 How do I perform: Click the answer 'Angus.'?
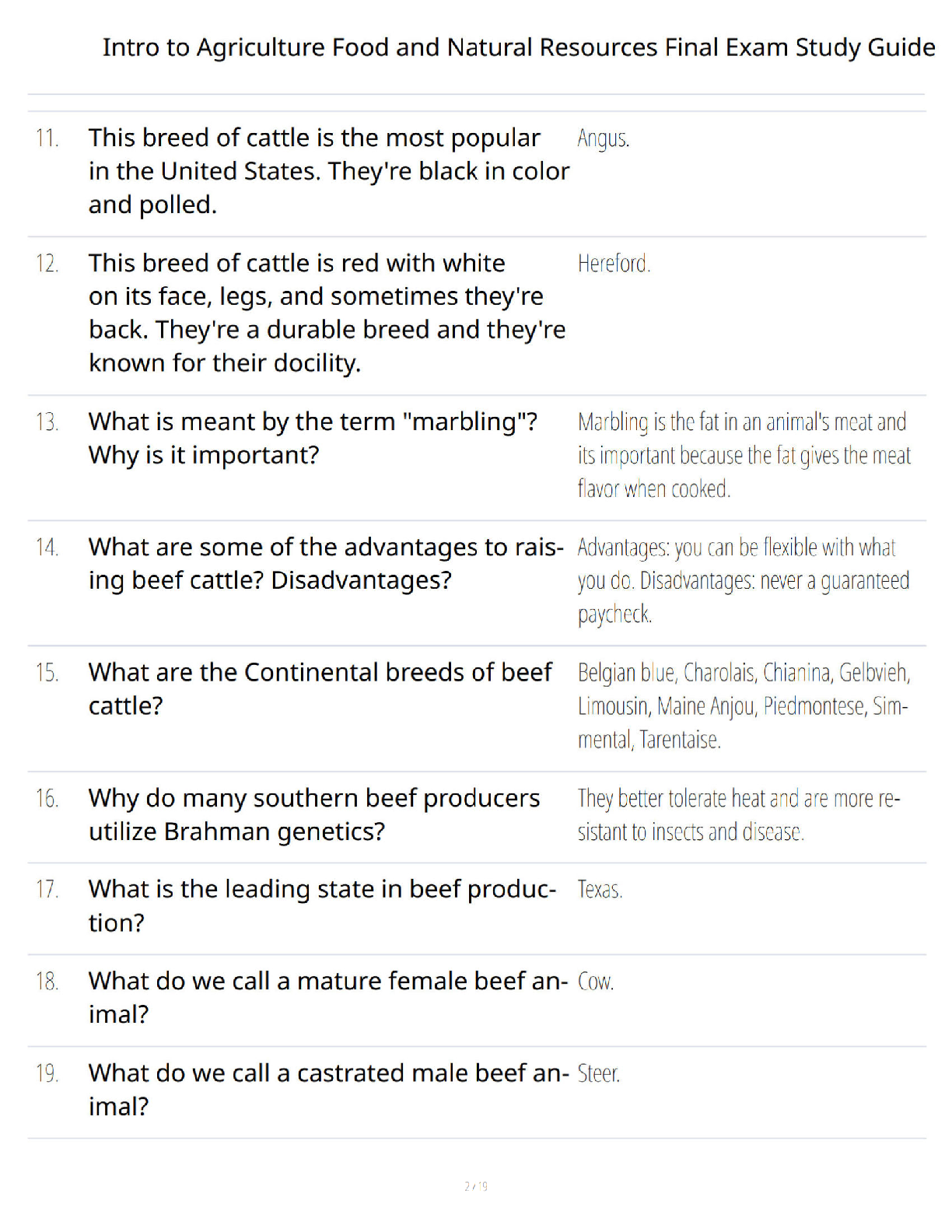(604, 138)
